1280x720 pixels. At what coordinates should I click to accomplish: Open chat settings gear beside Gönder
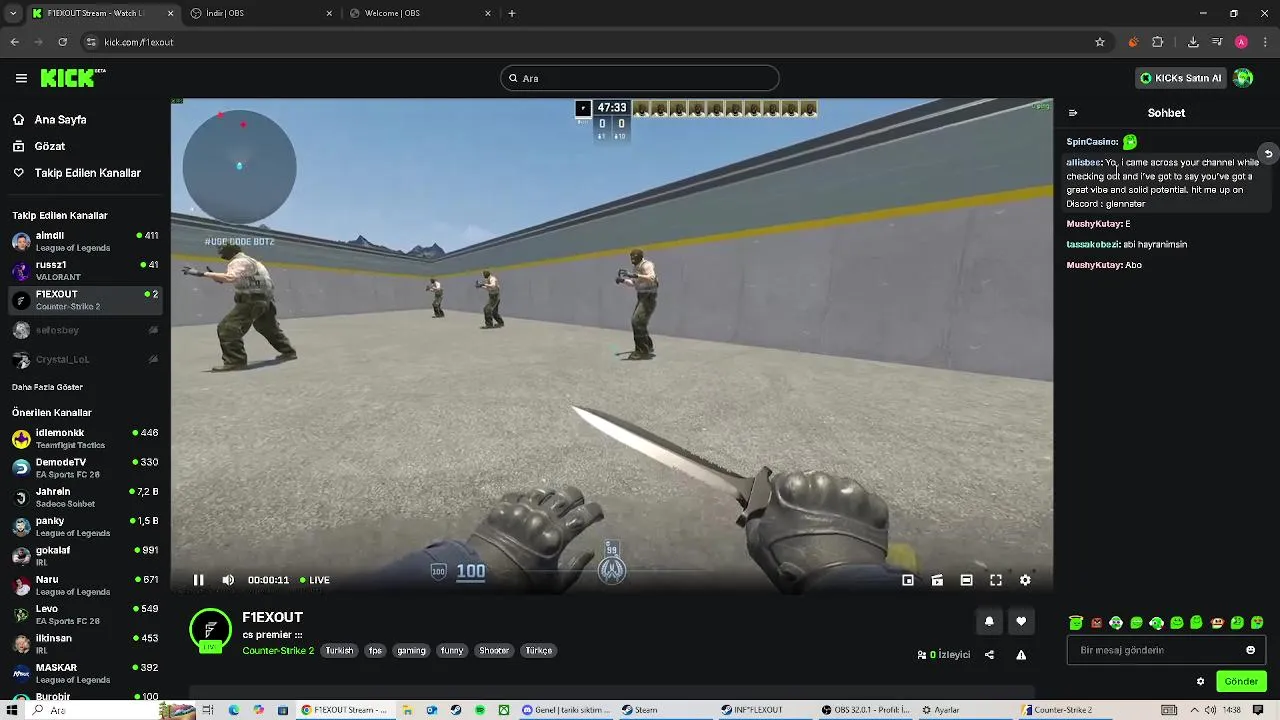[1200, 682]
